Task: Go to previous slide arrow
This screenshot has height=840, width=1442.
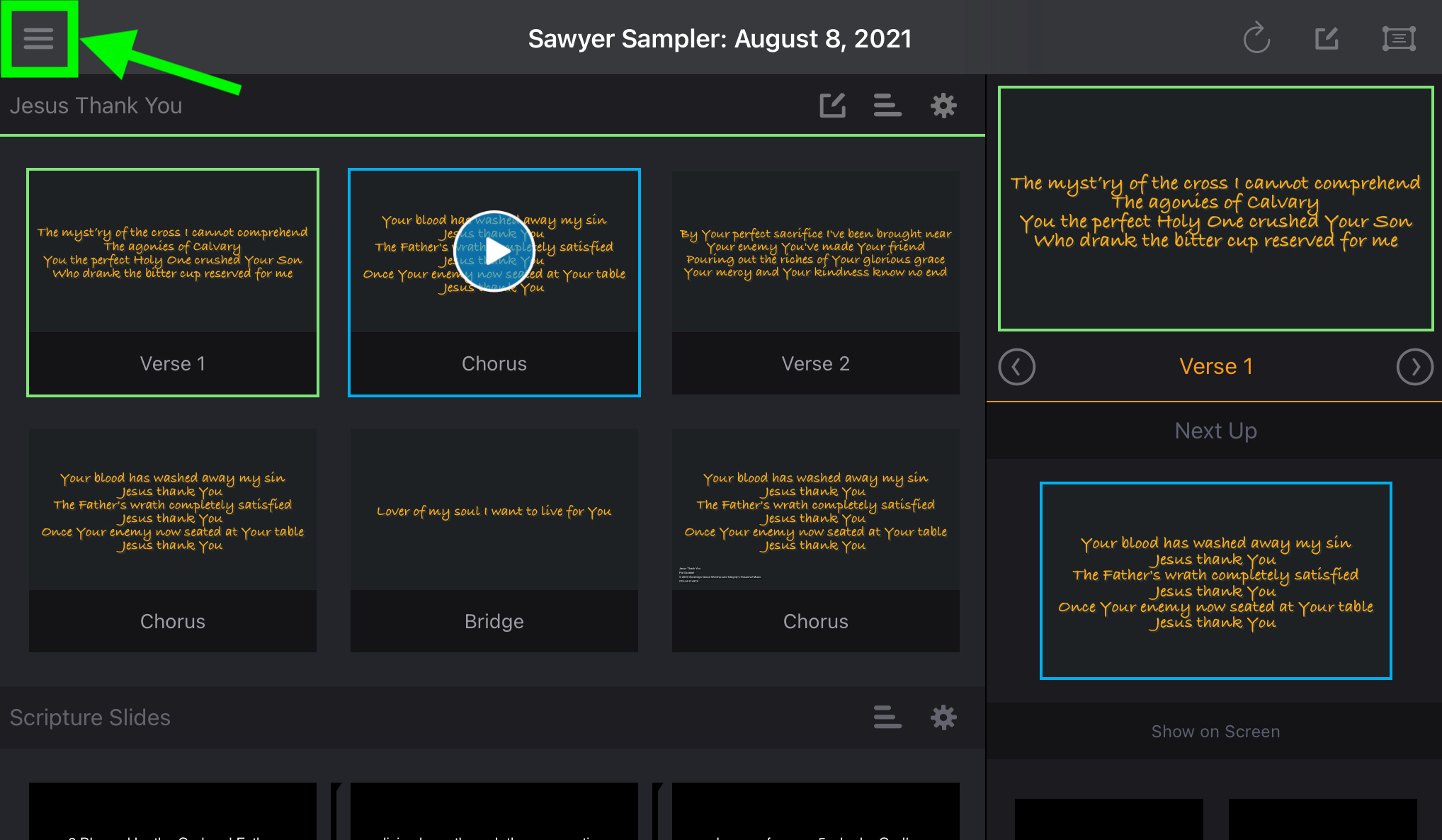Action: pyautogui.click(x=1017, y=367)
